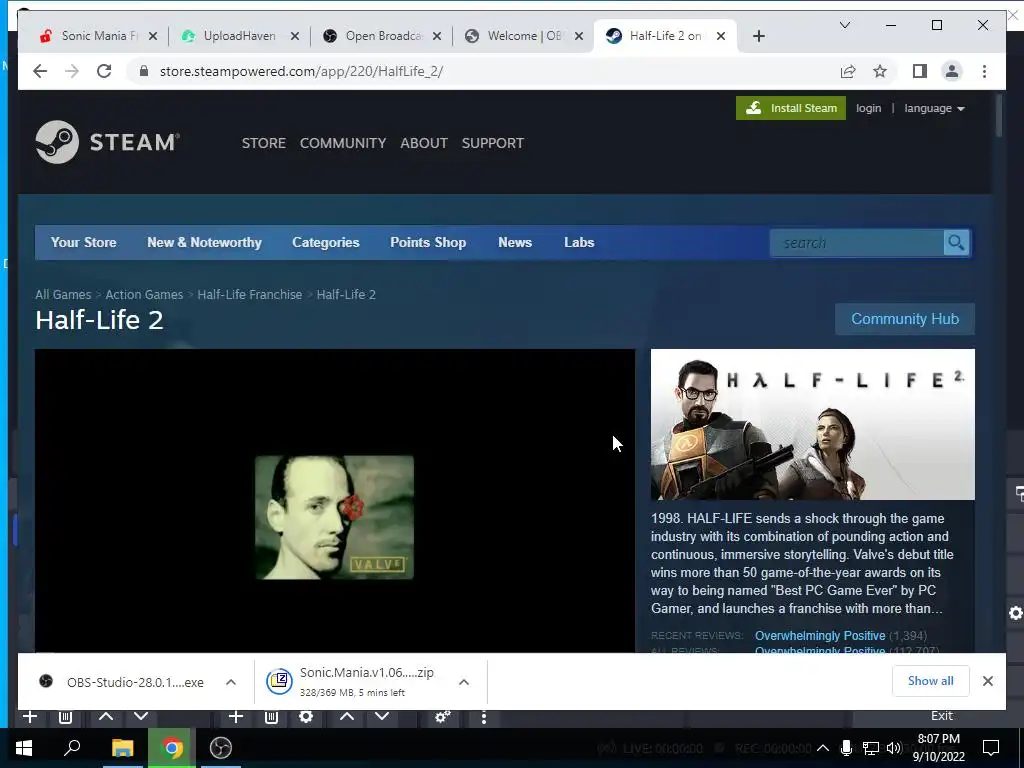
Task: Open Chrome side panel icon
Action: 920,71
